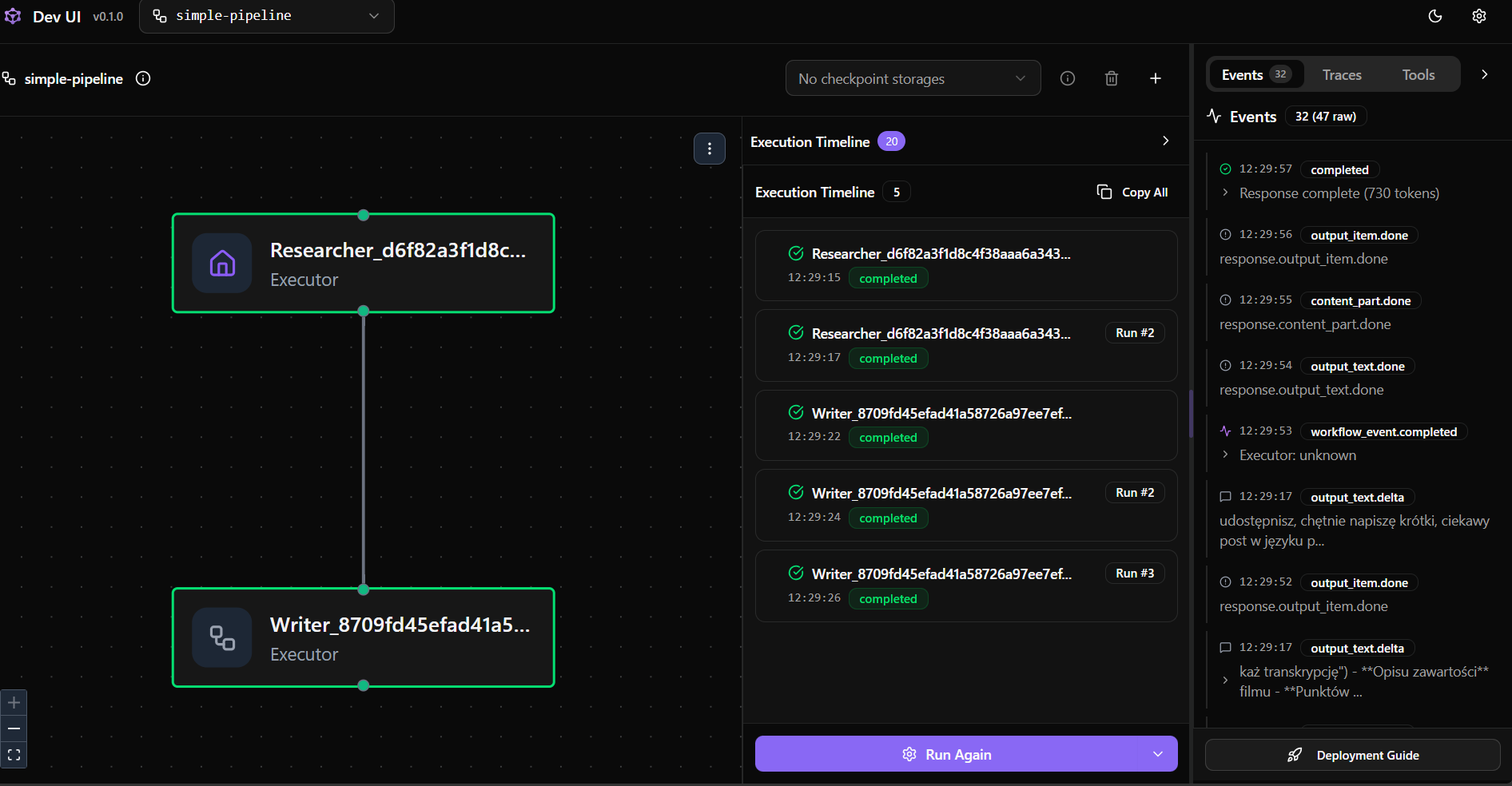The image size is (1512, 786).
Task: Click Writer Run #2 timeline entry
Action: click(966, 506)
